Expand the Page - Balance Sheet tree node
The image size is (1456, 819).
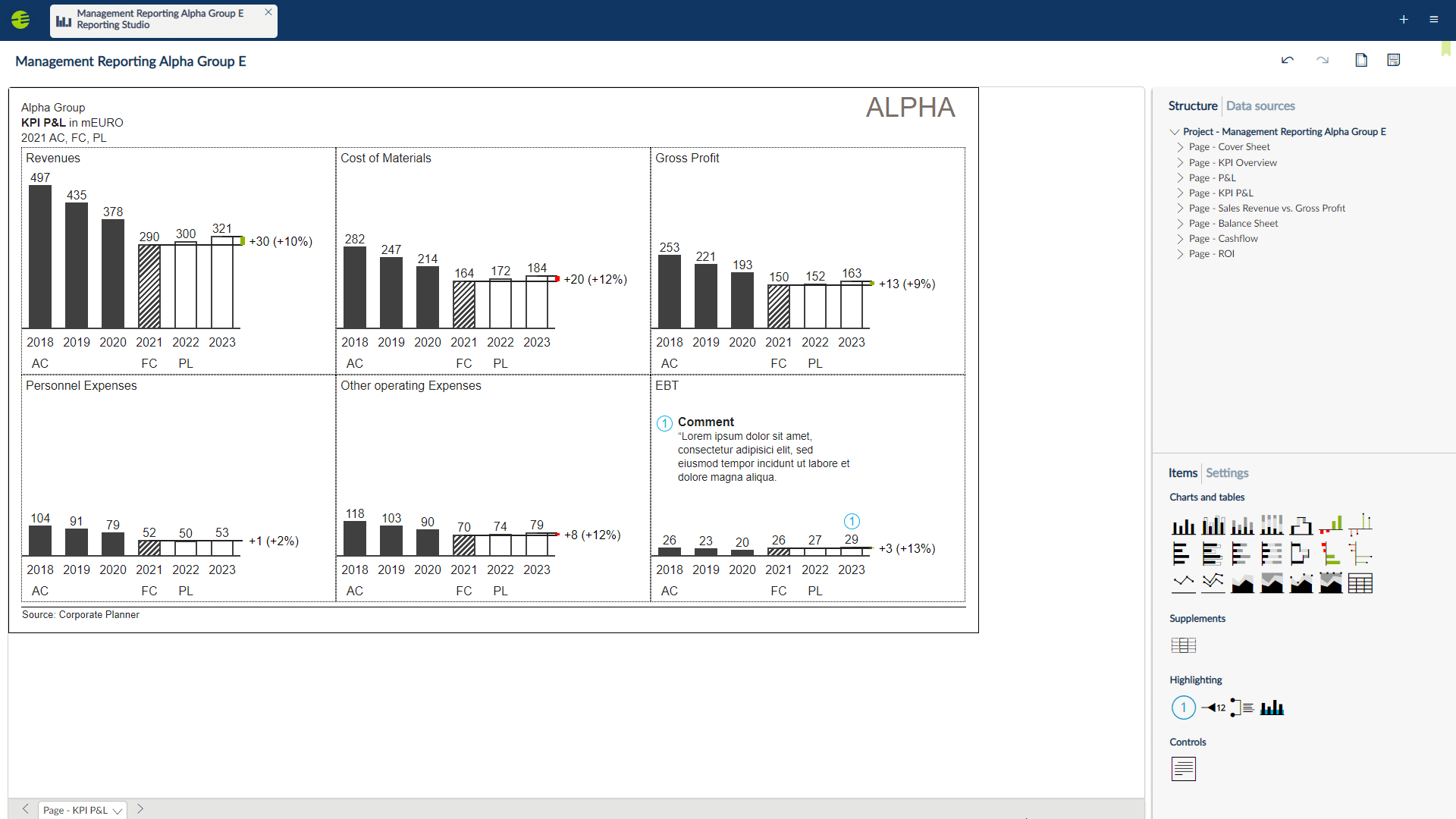click(x=1180, y=223)
